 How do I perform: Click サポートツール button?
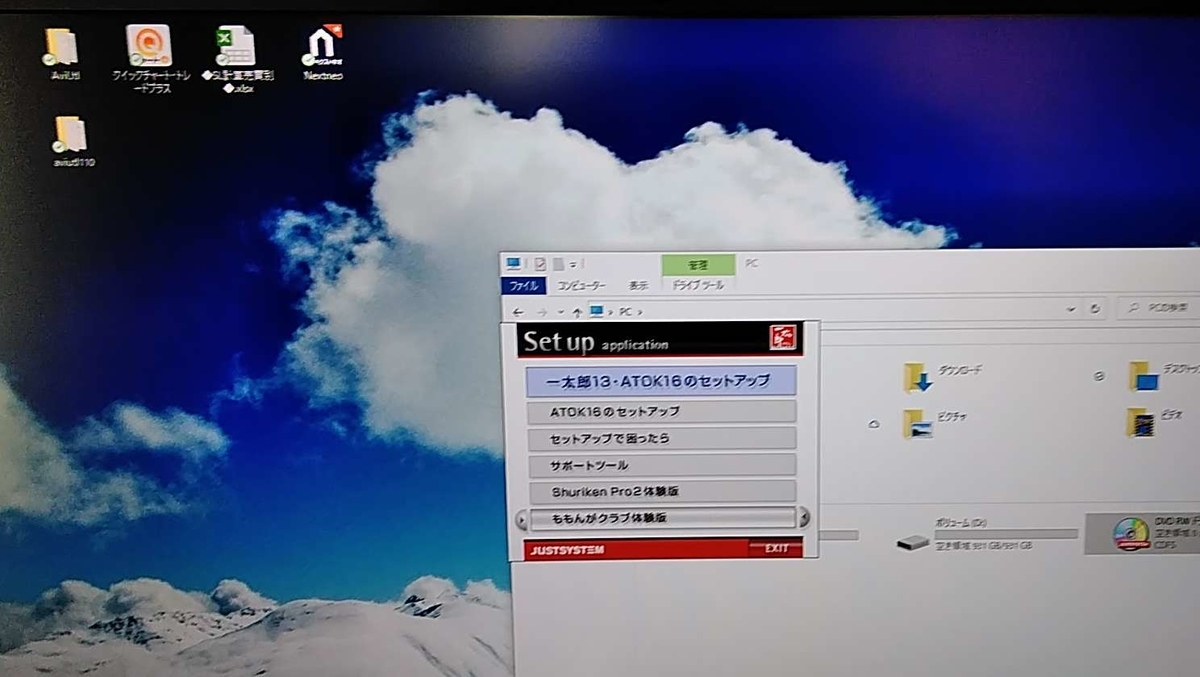click(661, 465)
